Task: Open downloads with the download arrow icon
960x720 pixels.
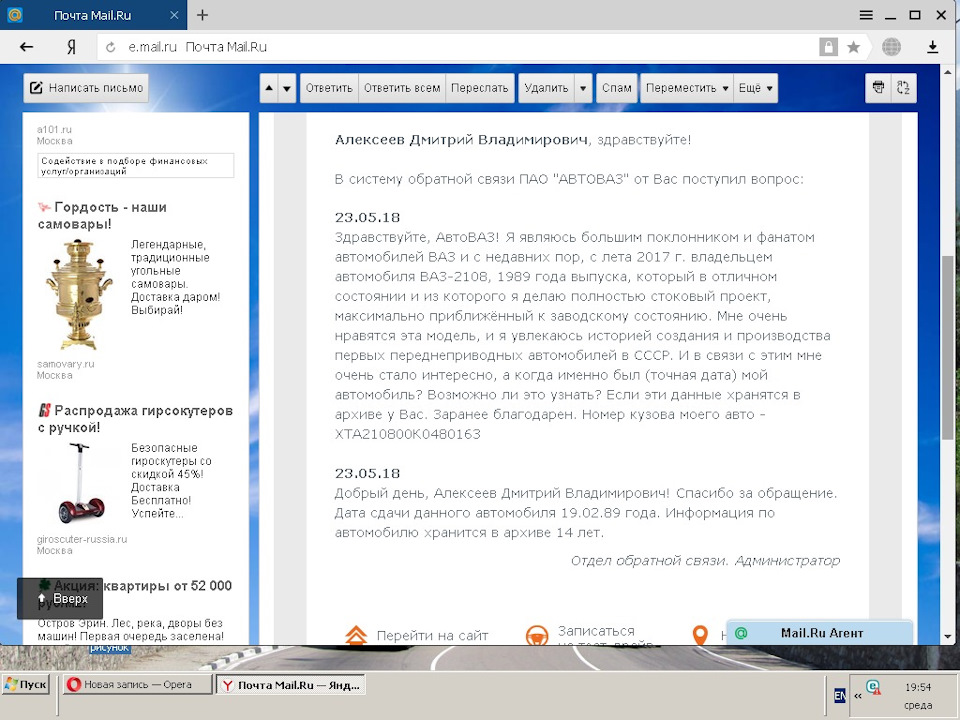Action: tap(932, 47)
